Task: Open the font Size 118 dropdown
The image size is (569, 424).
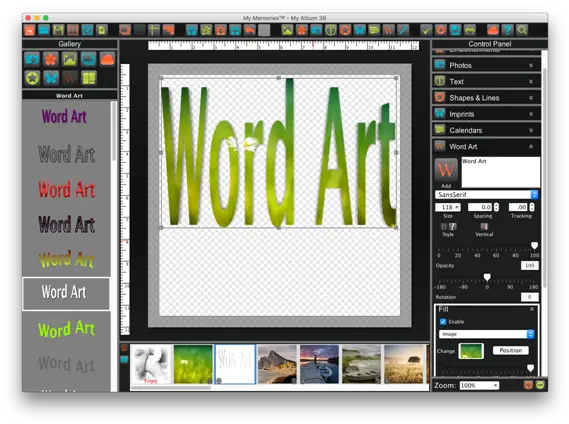Action: pyautogui.click(x=448, y=207)
